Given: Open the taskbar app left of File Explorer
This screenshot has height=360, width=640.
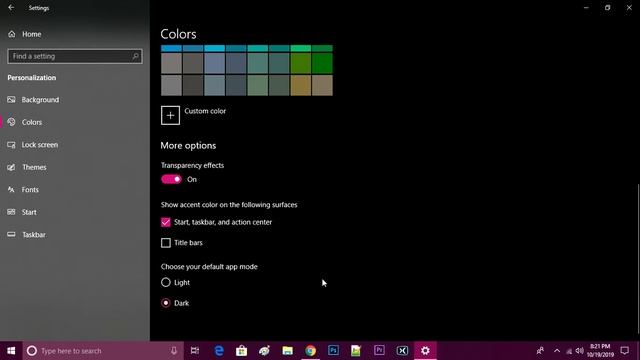Looking at the screenshot, I should pos(264,351).
